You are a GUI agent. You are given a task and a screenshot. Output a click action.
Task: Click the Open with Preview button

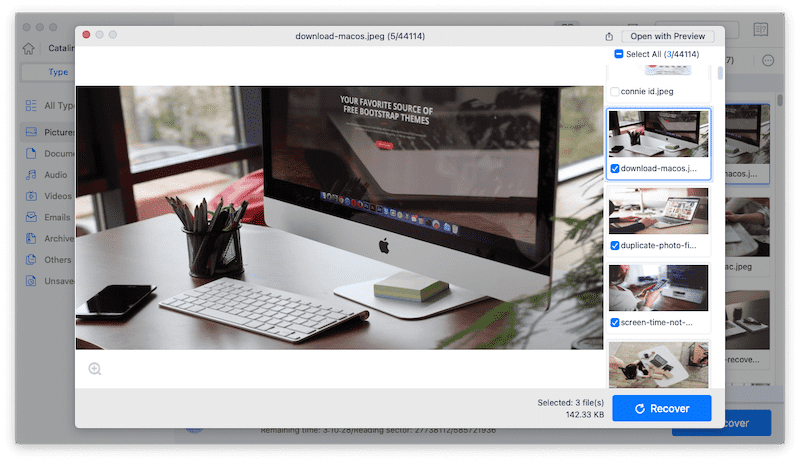coord(667,36)
